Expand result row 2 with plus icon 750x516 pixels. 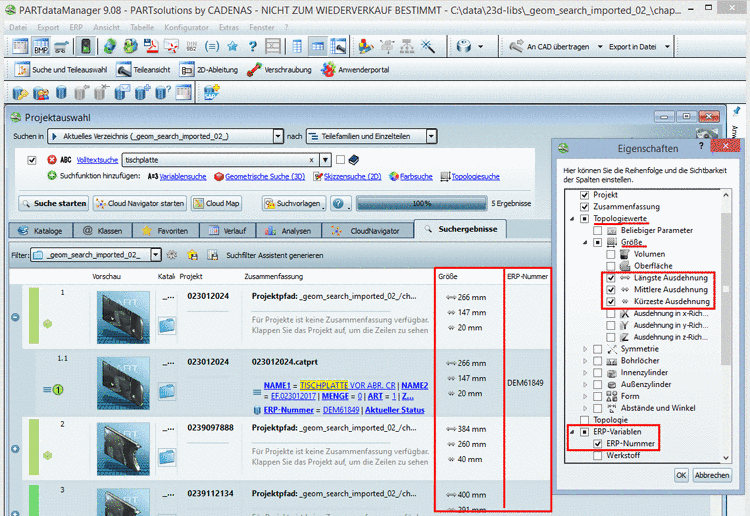click(x=15, y=449)
